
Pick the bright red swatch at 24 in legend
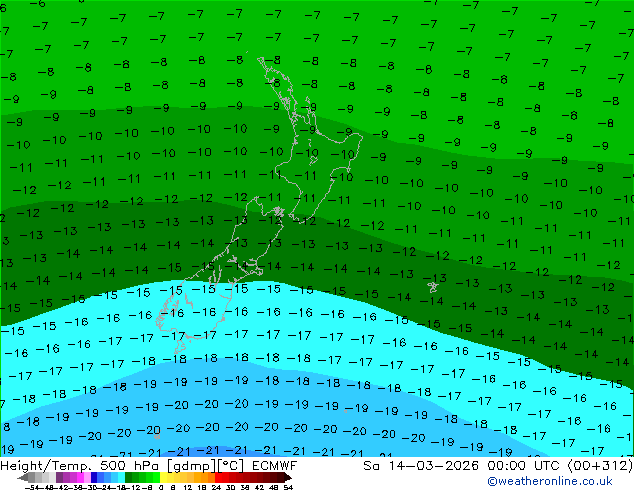[218, 477]
